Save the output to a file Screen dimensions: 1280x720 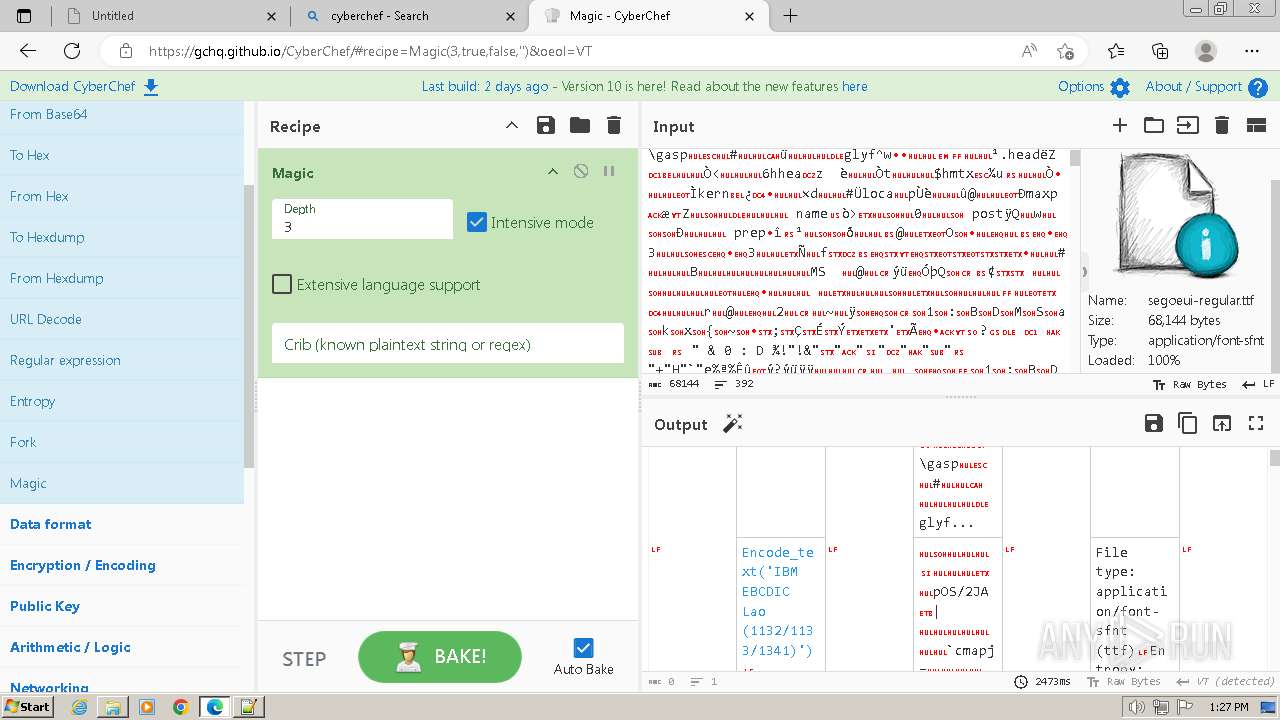click(x=1153, y=424)
